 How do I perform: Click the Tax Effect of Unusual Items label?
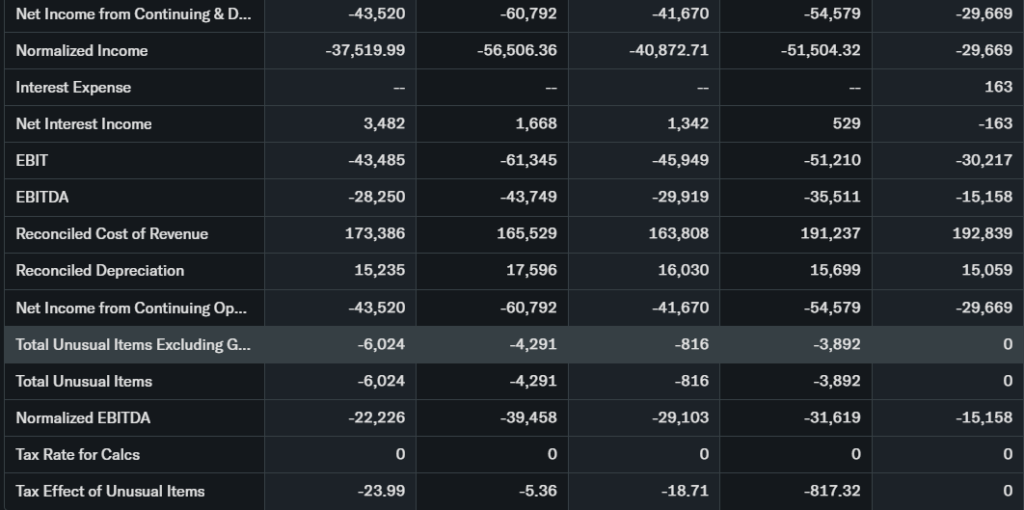pyautogui.click(x=110, y=491)
